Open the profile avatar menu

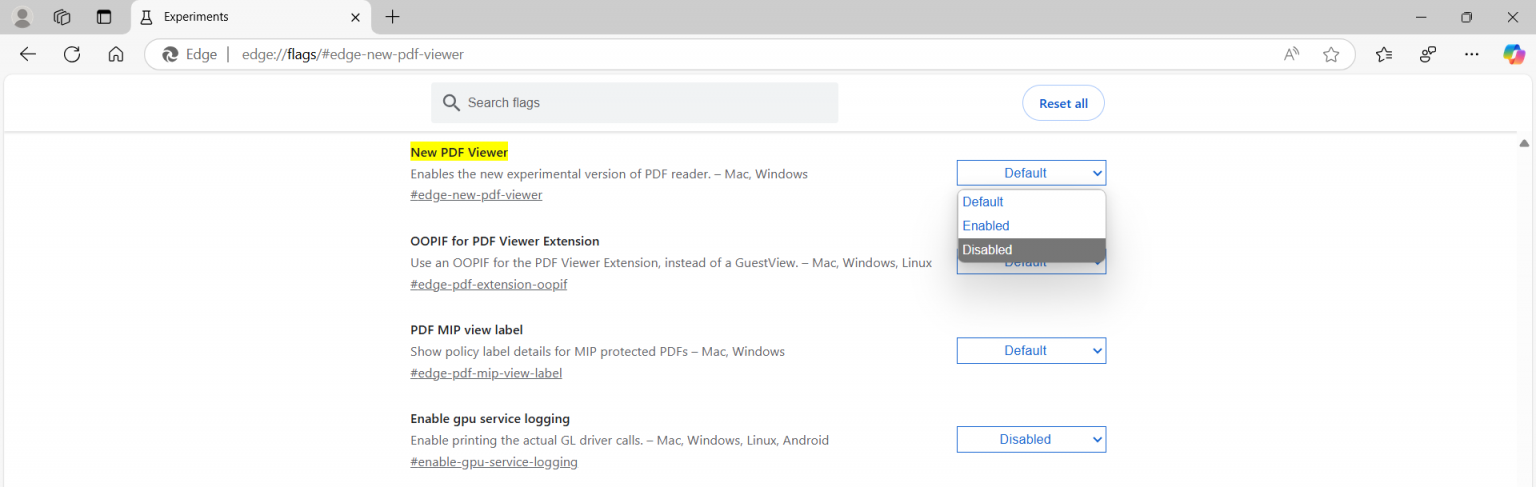pos(21,17)
